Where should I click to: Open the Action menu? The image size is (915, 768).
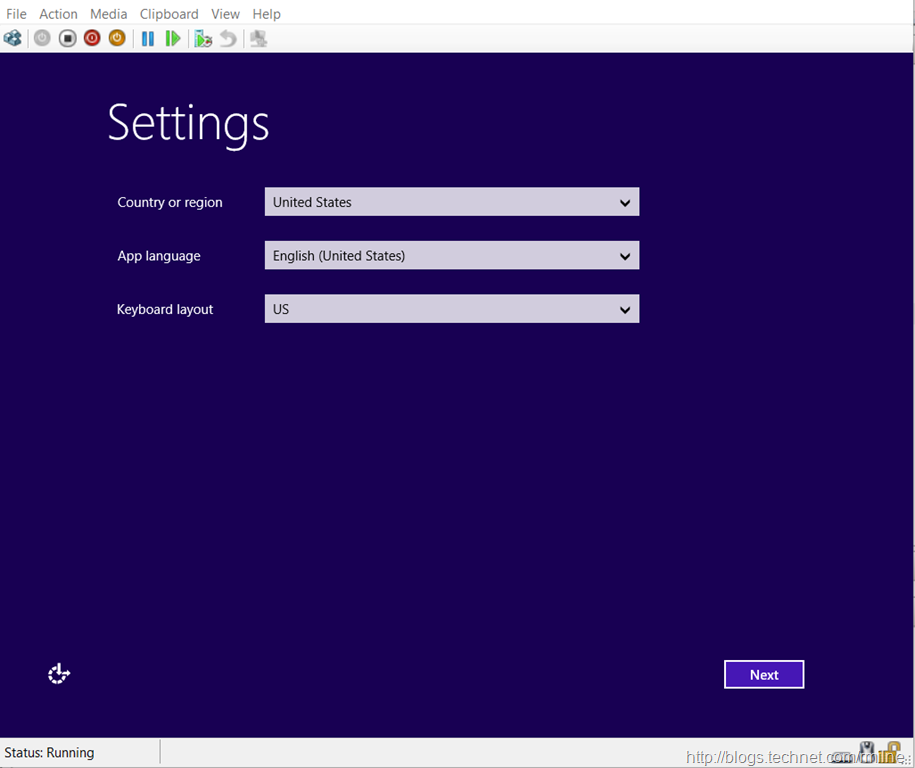click(58, 14)
